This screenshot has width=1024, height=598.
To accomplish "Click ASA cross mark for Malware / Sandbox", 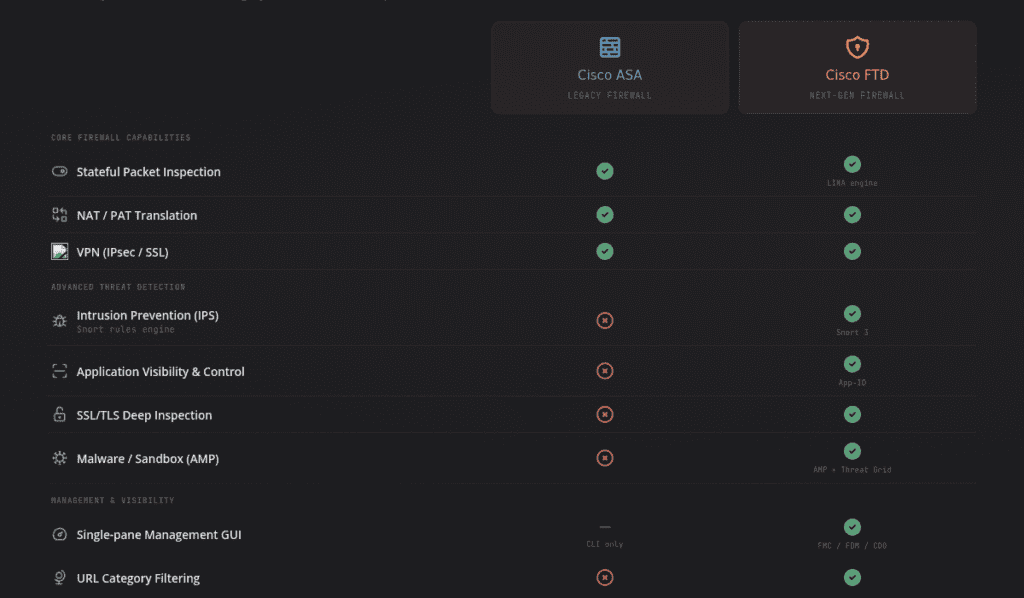I will (x=605, y=458).
